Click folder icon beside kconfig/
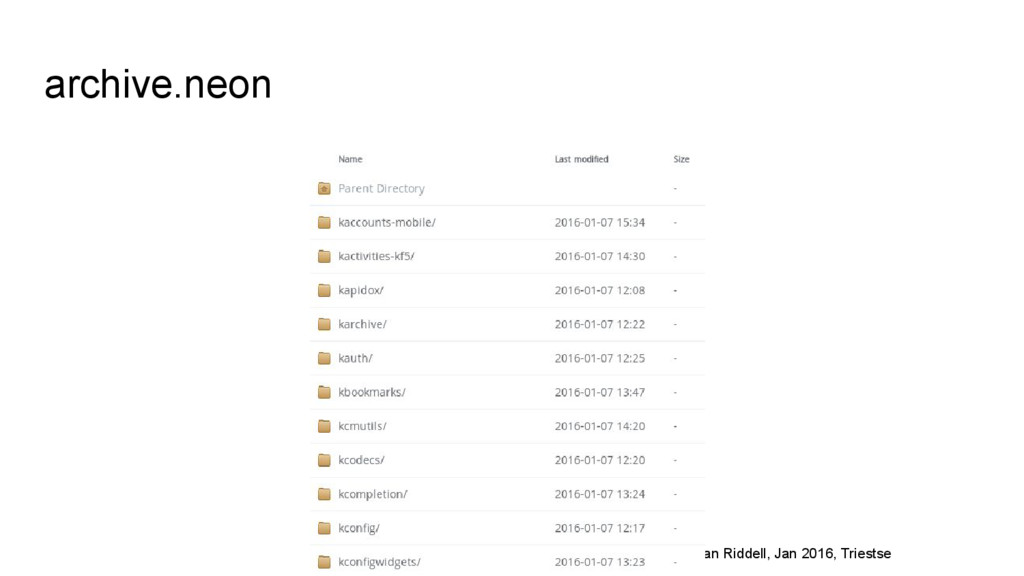 point(324,528)
